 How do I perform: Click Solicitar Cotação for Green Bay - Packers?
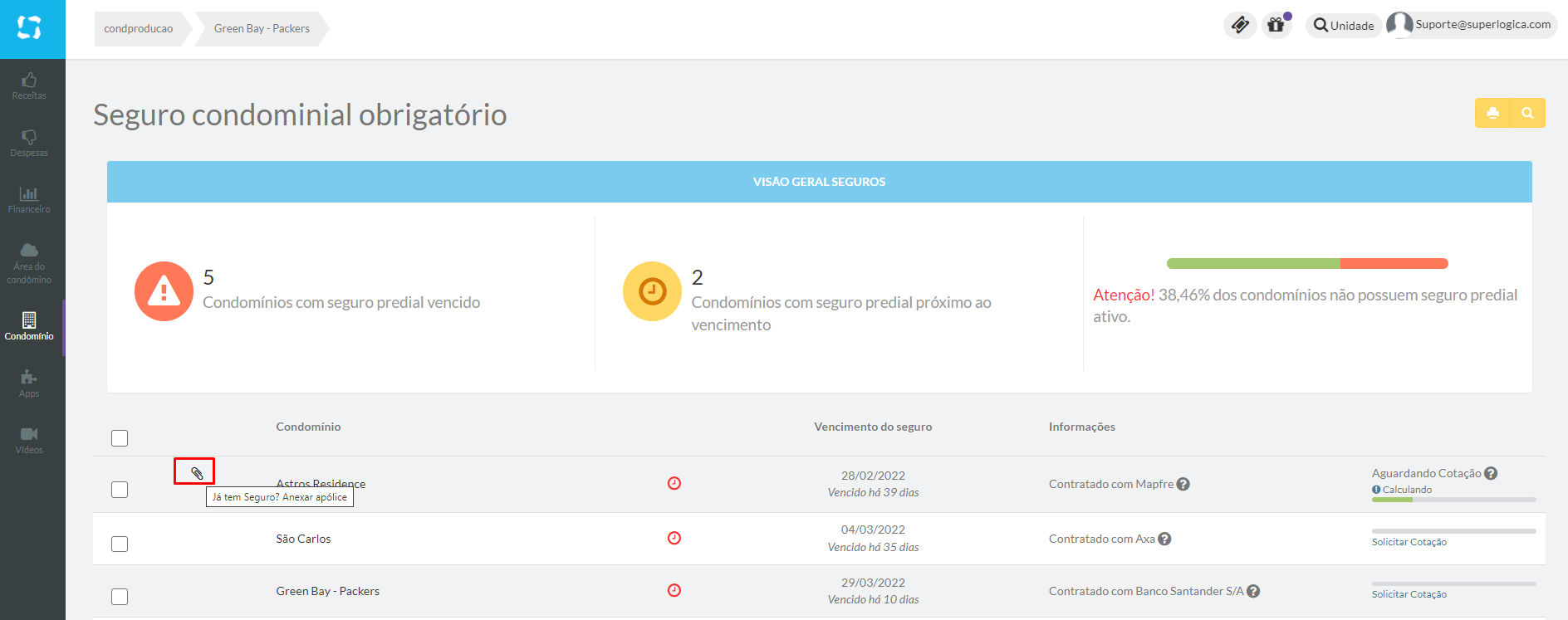(1409, 594)
